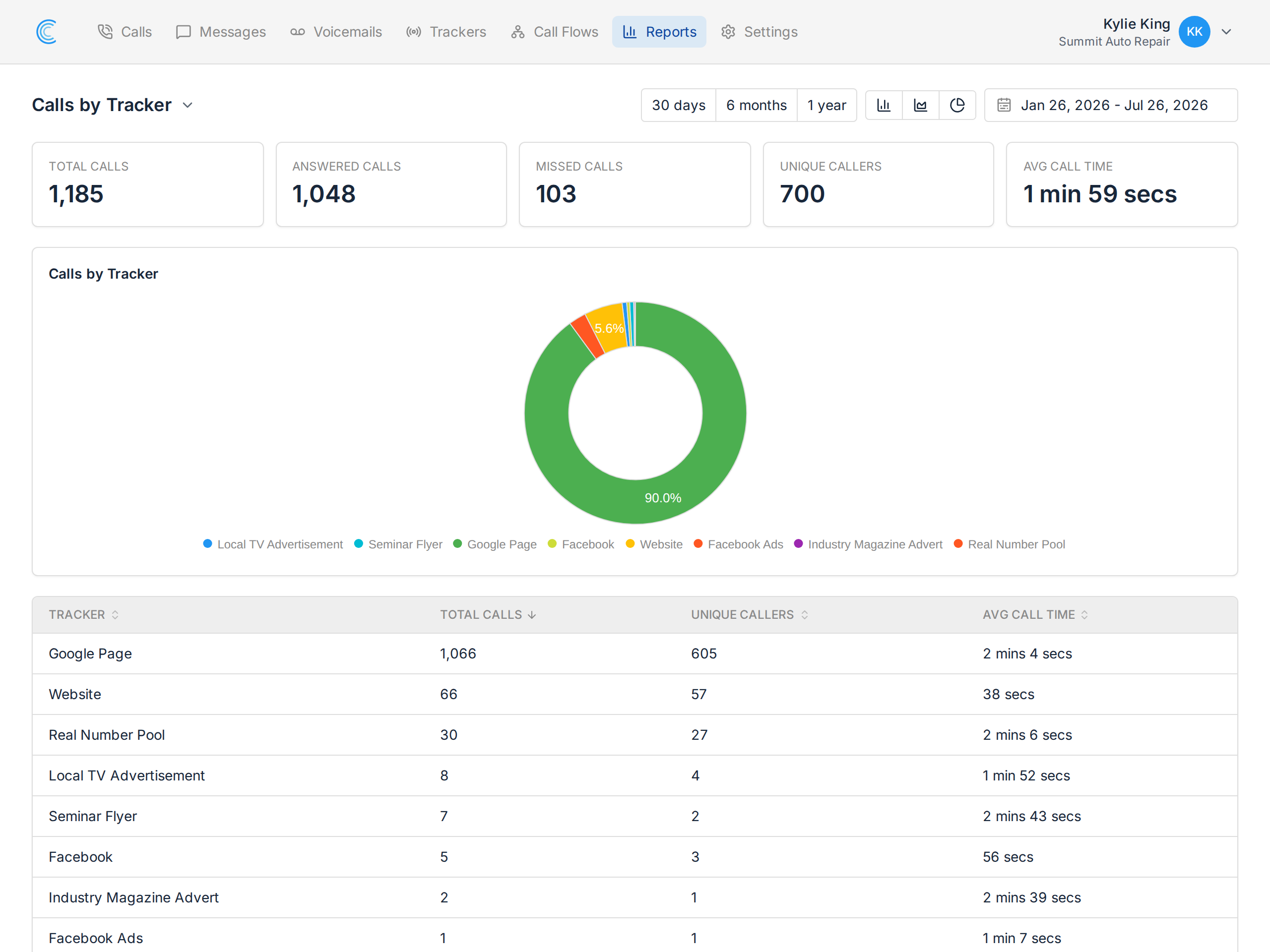
Task: Click the Google Page table row
Action: point(635,654)
